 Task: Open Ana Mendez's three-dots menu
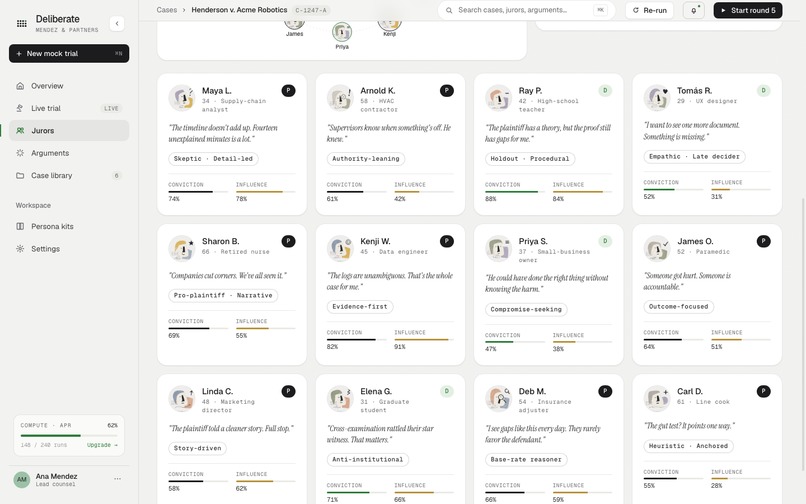[117, 479]
